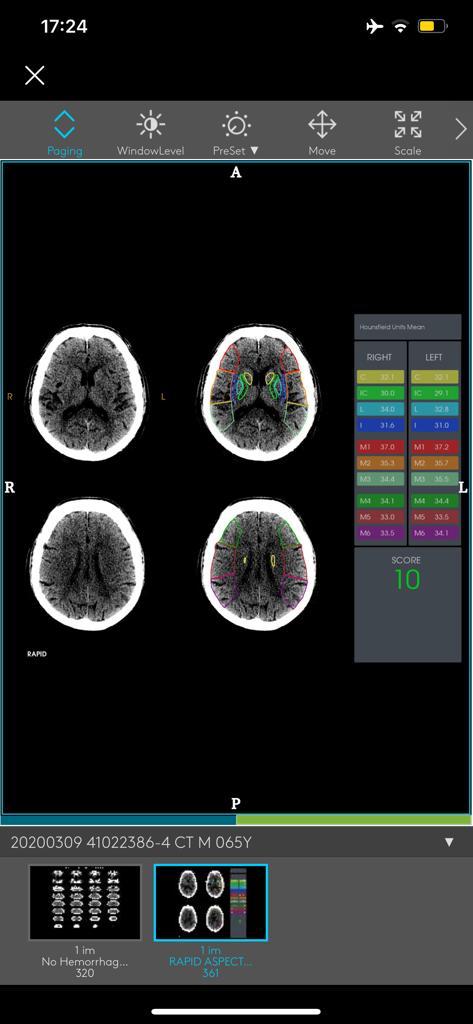Tap the ganglionic CT slice with colored overlay
Viewport: 473px width, 1024px height.
coord(260,393)
